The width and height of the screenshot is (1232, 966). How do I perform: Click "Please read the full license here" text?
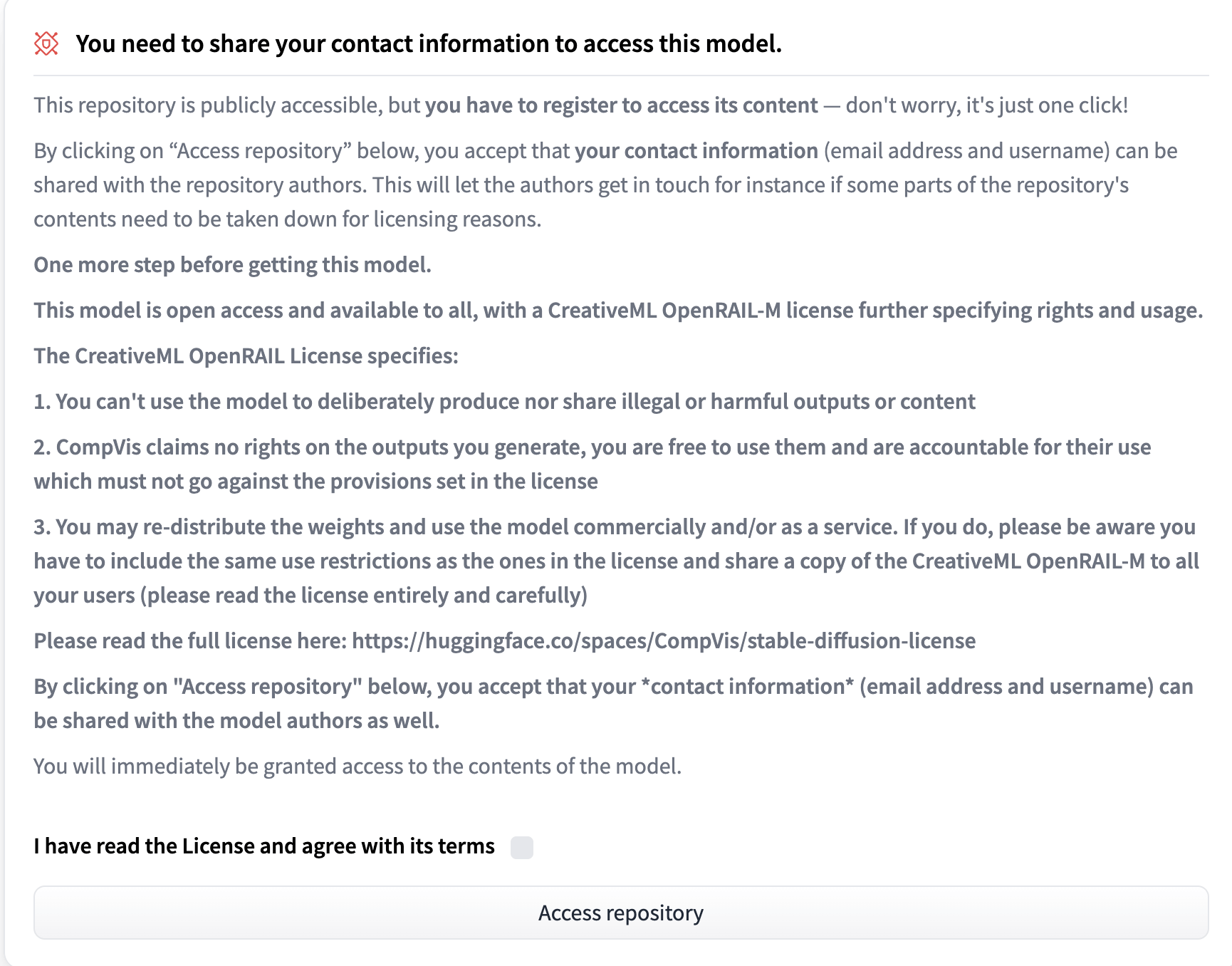pos(191,641)
